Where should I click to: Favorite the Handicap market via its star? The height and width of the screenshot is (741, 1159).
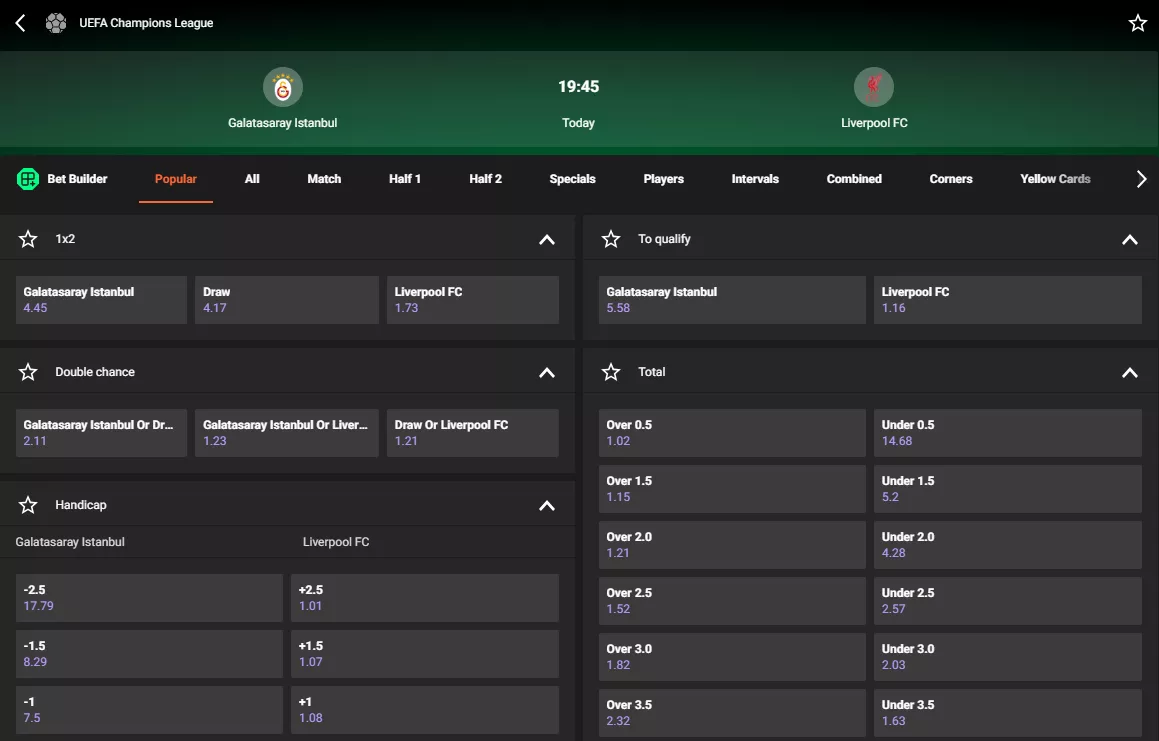(27, 504)
